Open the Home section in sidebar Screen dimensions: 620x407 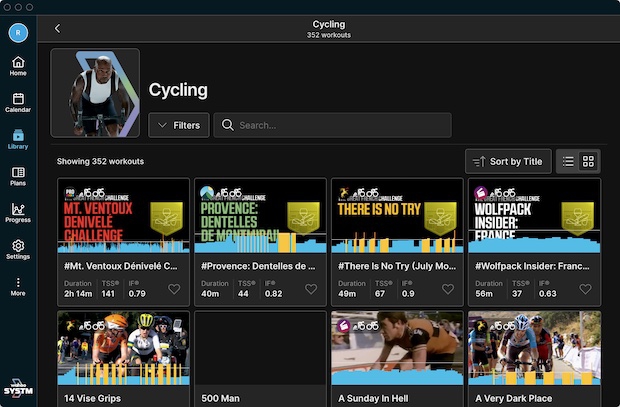pyautogui.click(x=18, y=66)
